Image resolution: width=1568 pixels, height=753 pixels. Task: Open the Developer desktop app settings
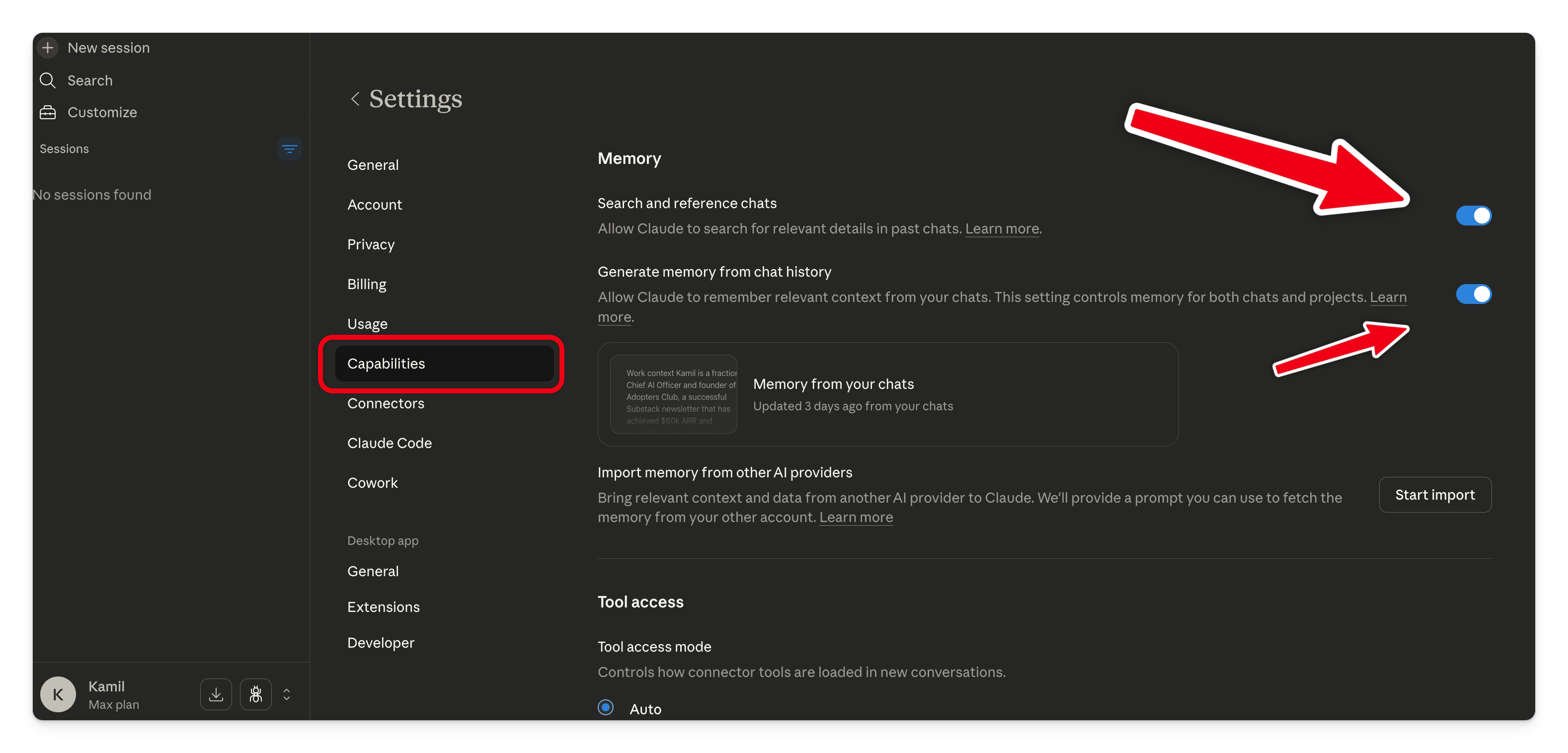[381, 643]
